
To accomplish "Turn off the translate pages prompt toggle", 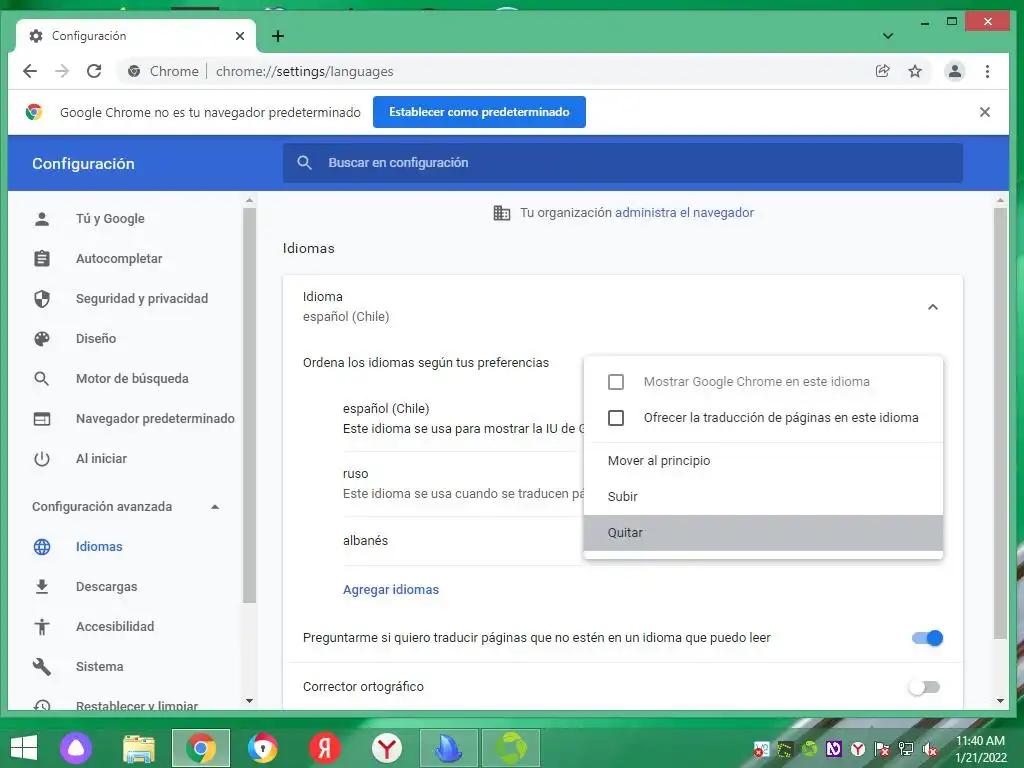I will 927,638.
